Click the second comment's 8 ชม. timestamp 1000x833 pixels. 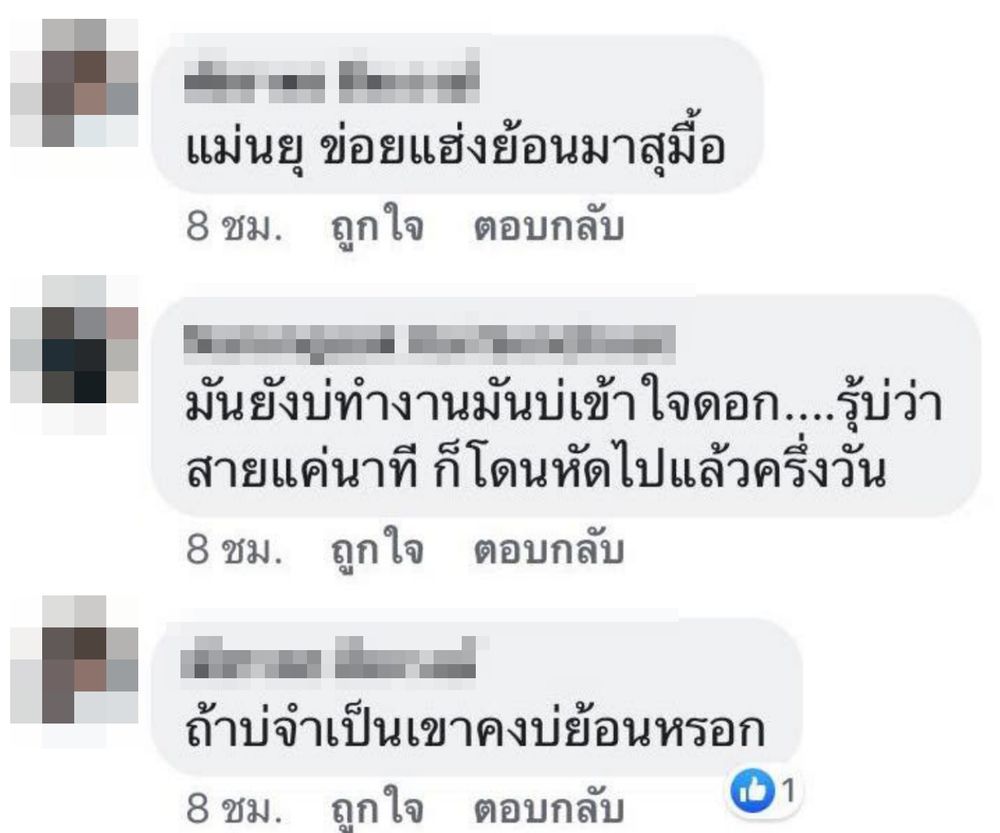[234, 549]
